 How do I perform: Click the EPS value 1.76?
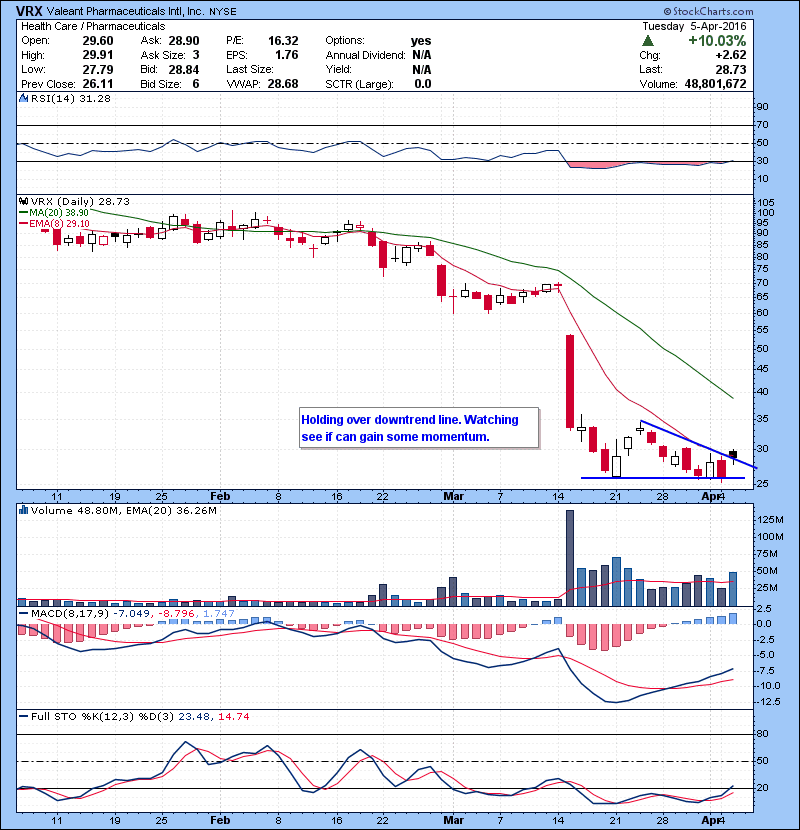pos(286,55)
